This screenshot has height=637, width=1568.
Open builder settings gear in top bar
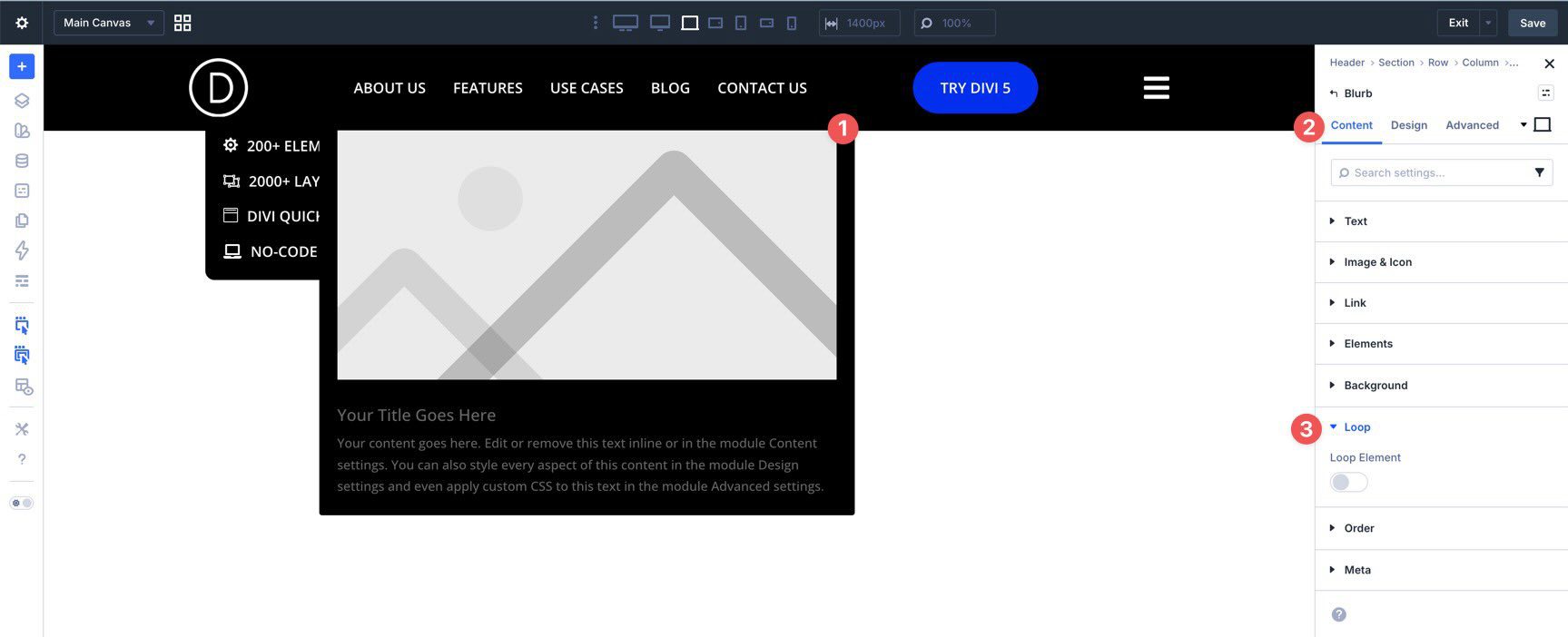coord(22,23)
